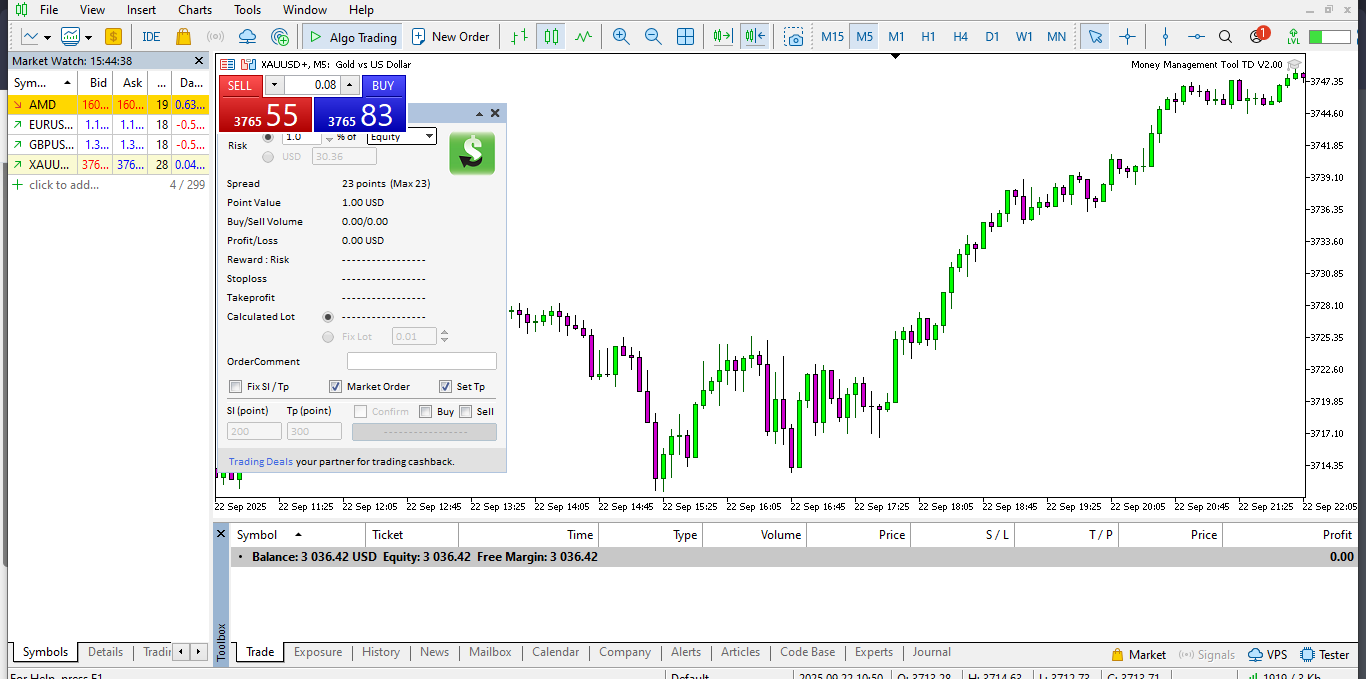Uncheck the Market Order checkbox
This screenshot has width=1366, height=679.
coord(336,387)
